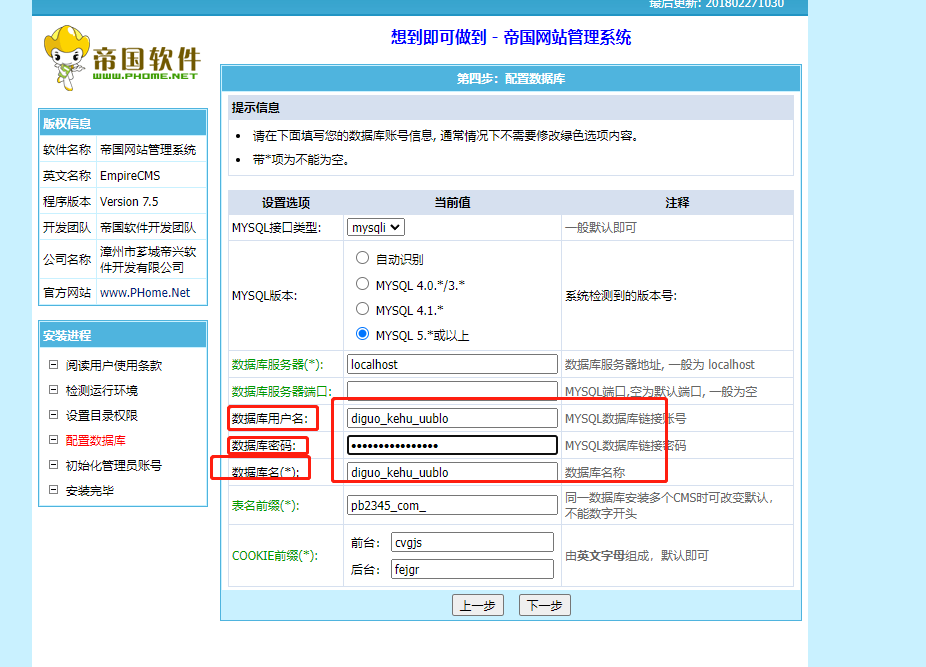Click the green 数据库服务器(*) label

pyautogui.click(x=278, y=365)
